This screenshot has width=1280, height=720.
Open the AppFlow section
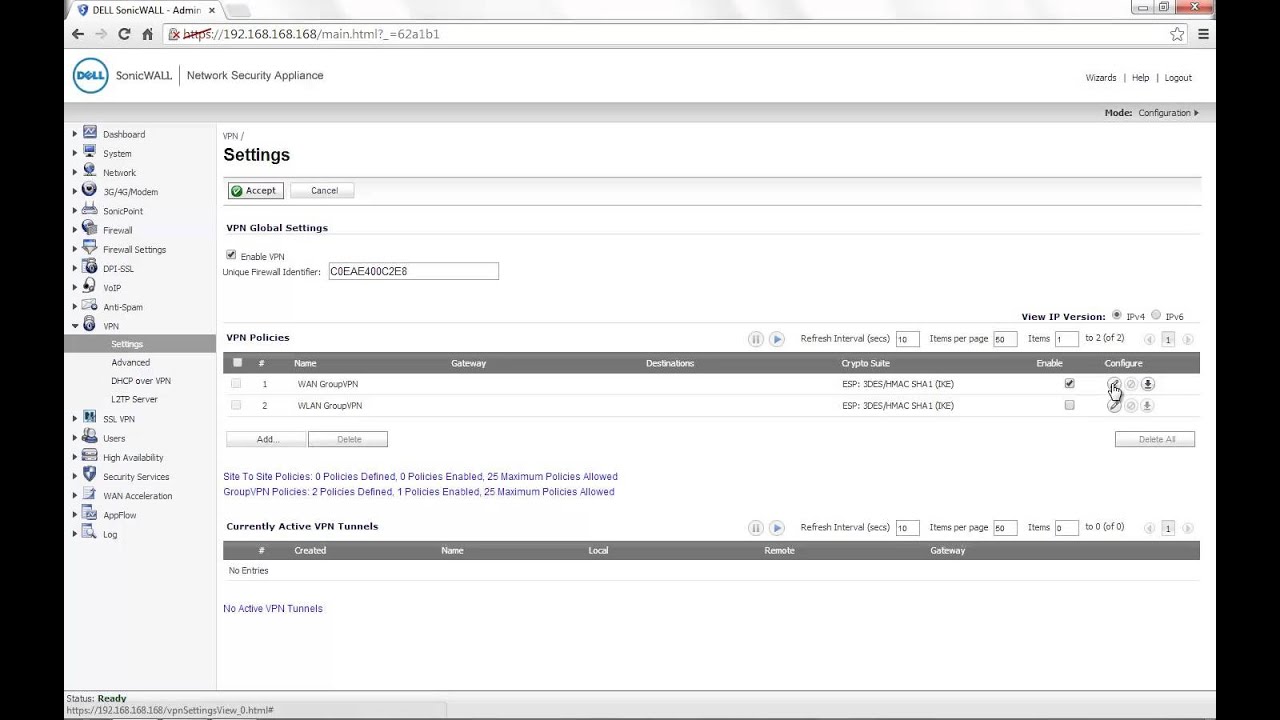click(120, 515)
